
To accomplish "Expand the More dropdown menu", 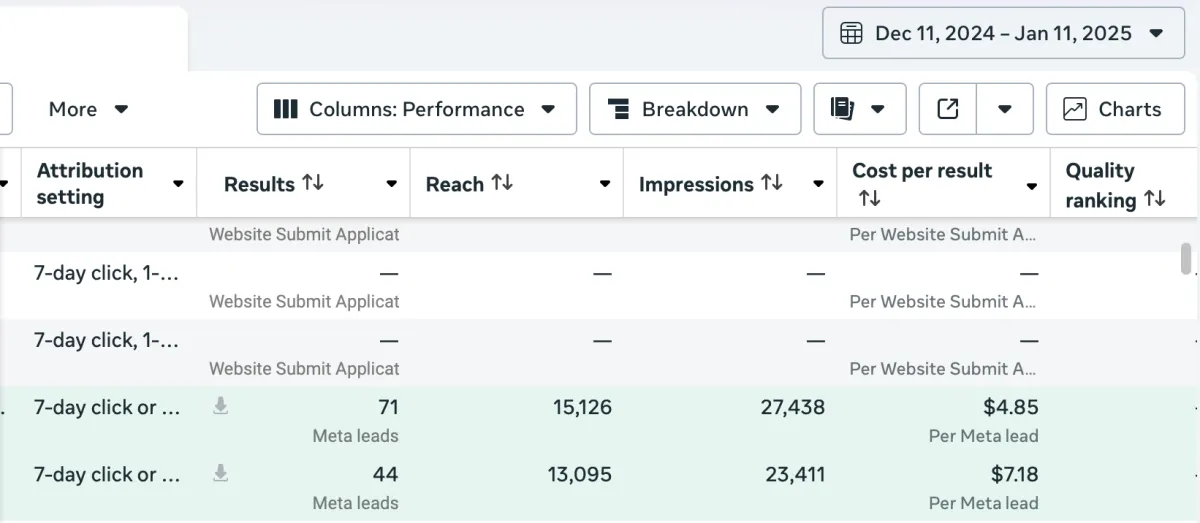I will click(x=88, y=109).
